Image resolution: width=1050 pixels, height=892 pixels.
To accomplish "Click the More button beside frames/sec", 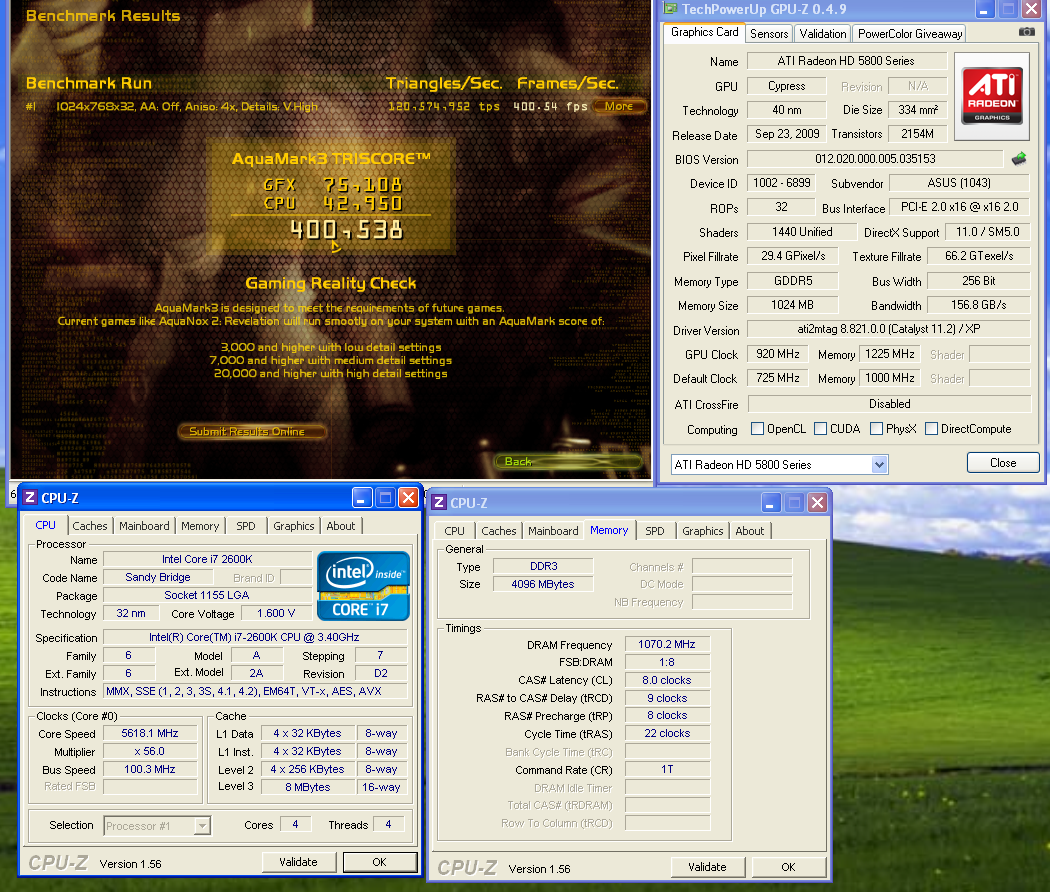I will pos(619,106).
